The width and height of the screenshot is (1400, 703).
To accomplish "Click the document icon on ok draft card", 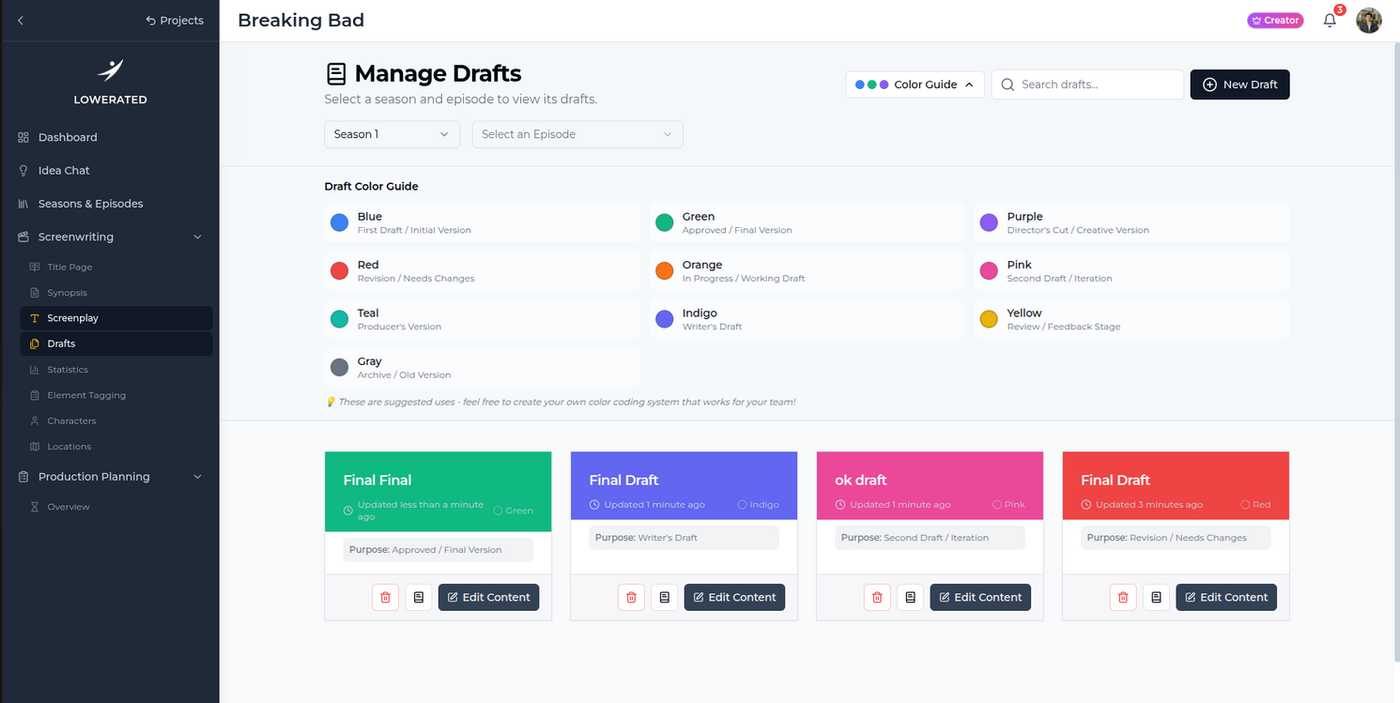I will (910, 597).
